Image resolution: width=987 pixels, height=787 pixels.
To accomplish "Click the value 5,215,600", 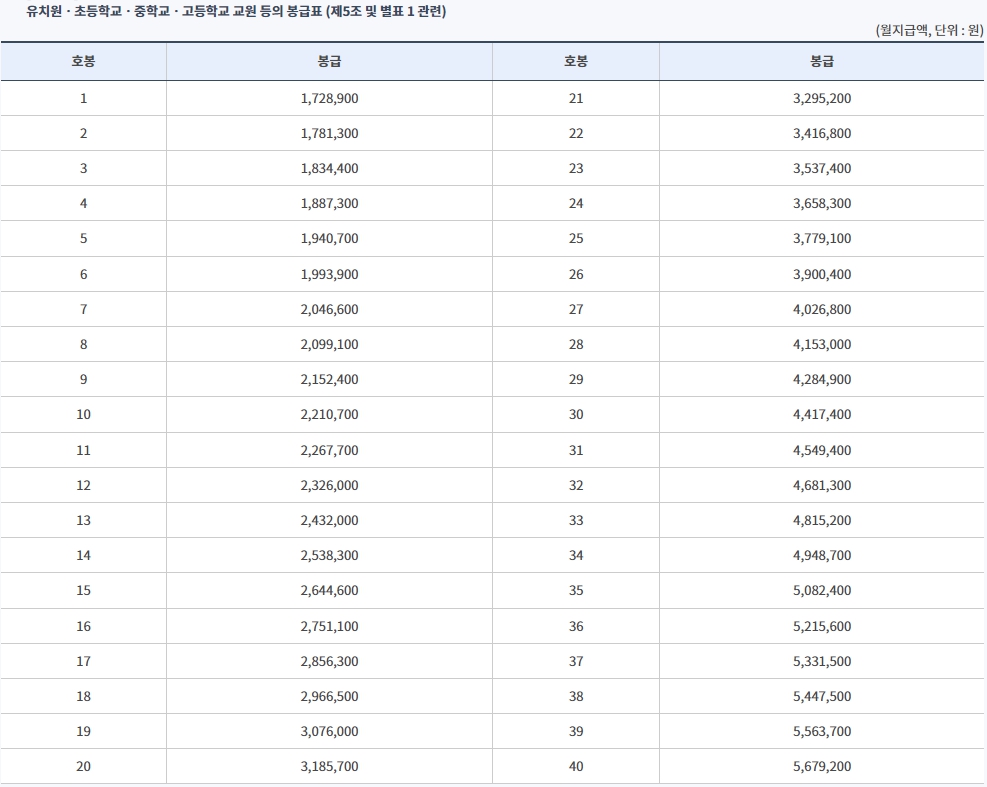I will click(x=822, y=626).
